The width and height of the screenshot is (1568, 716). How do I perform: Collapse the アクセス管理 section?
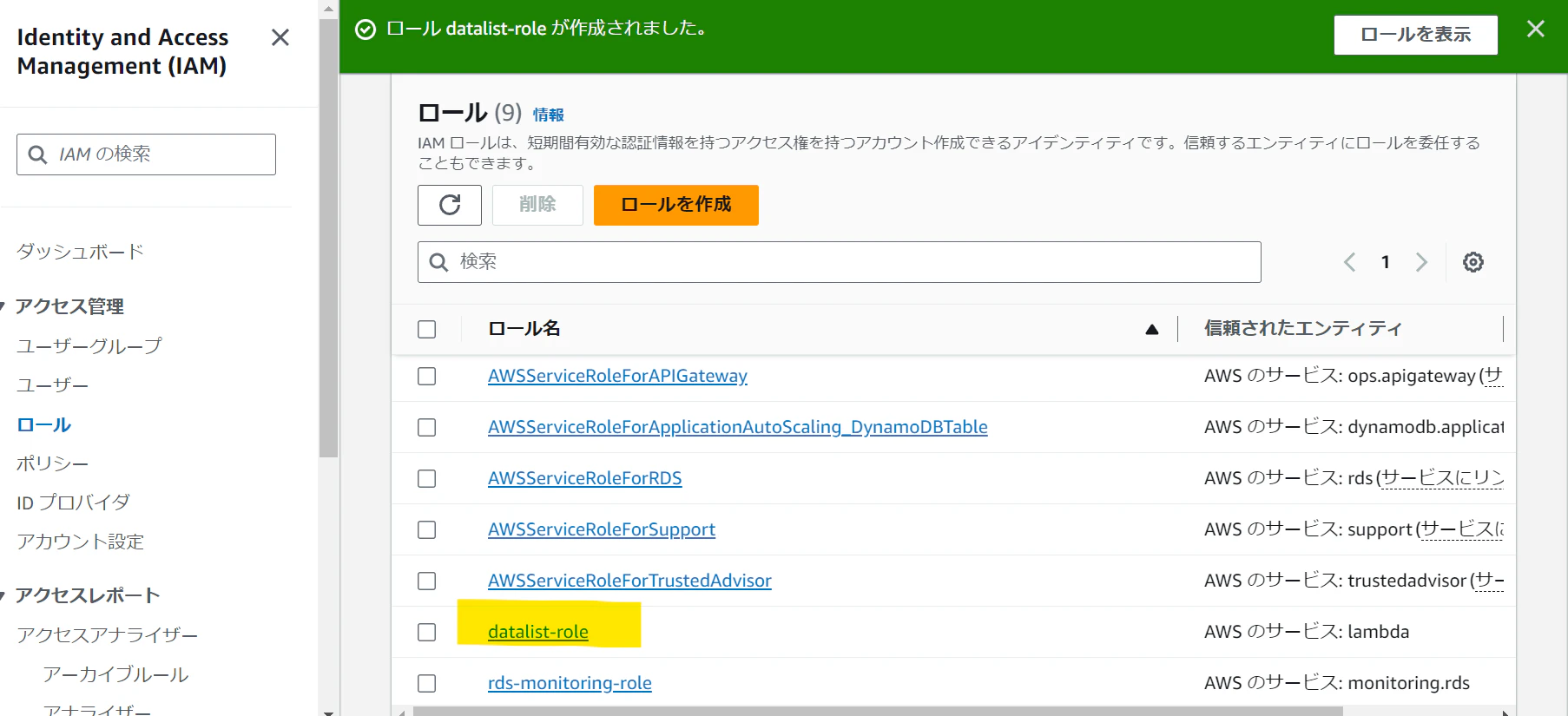pyautogui.click(x=3, y=306)
